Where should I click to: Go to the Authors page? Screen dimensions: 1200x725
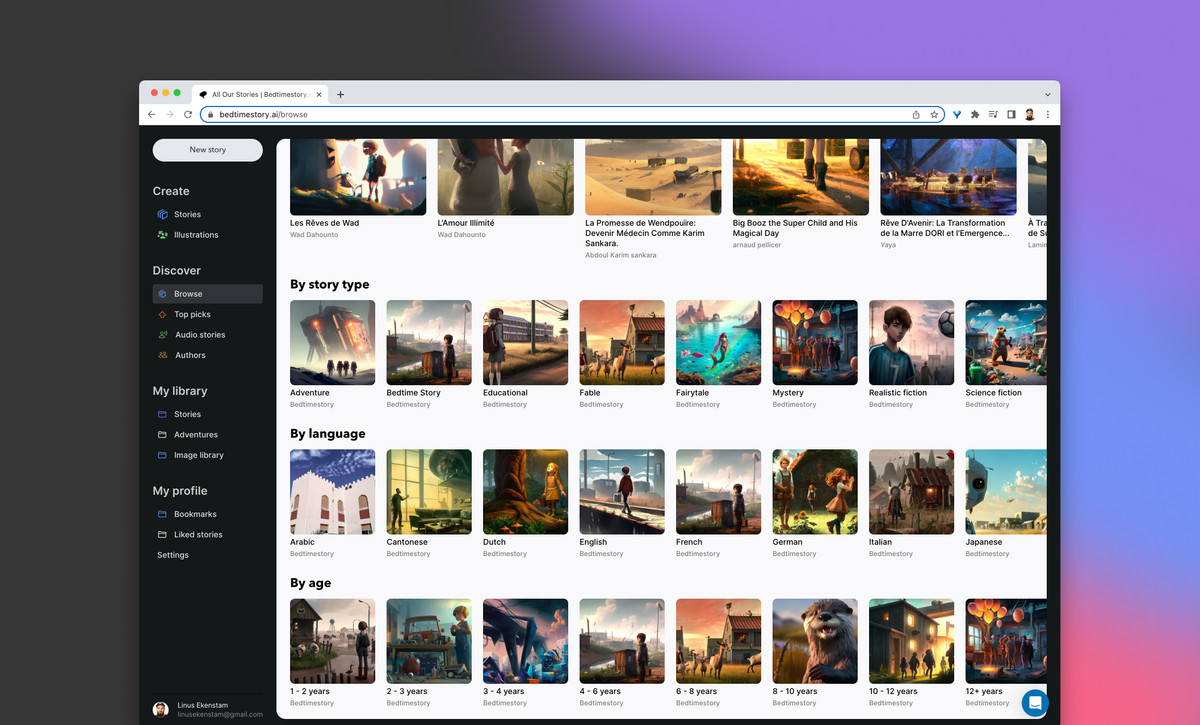190,355
